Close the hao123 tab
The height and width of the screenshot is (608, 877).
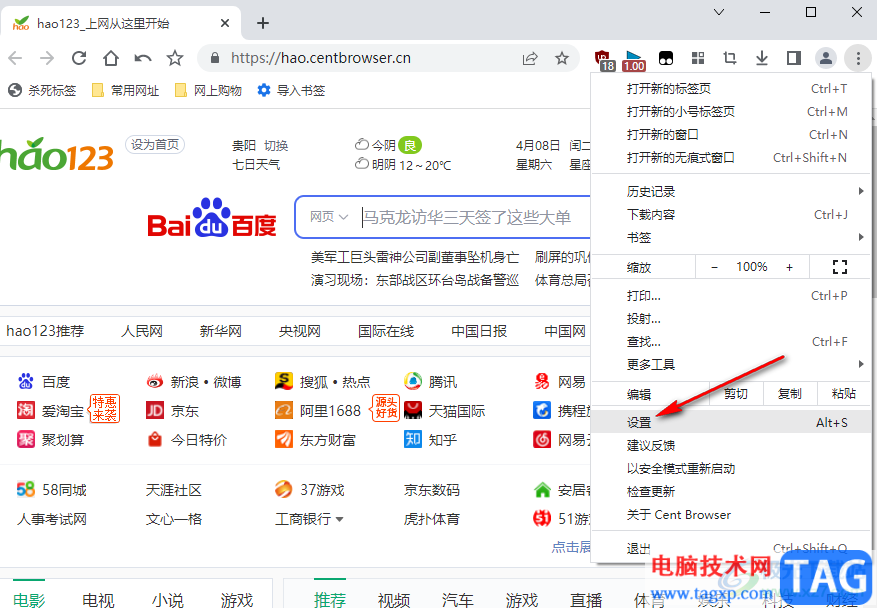click(225, 23)
